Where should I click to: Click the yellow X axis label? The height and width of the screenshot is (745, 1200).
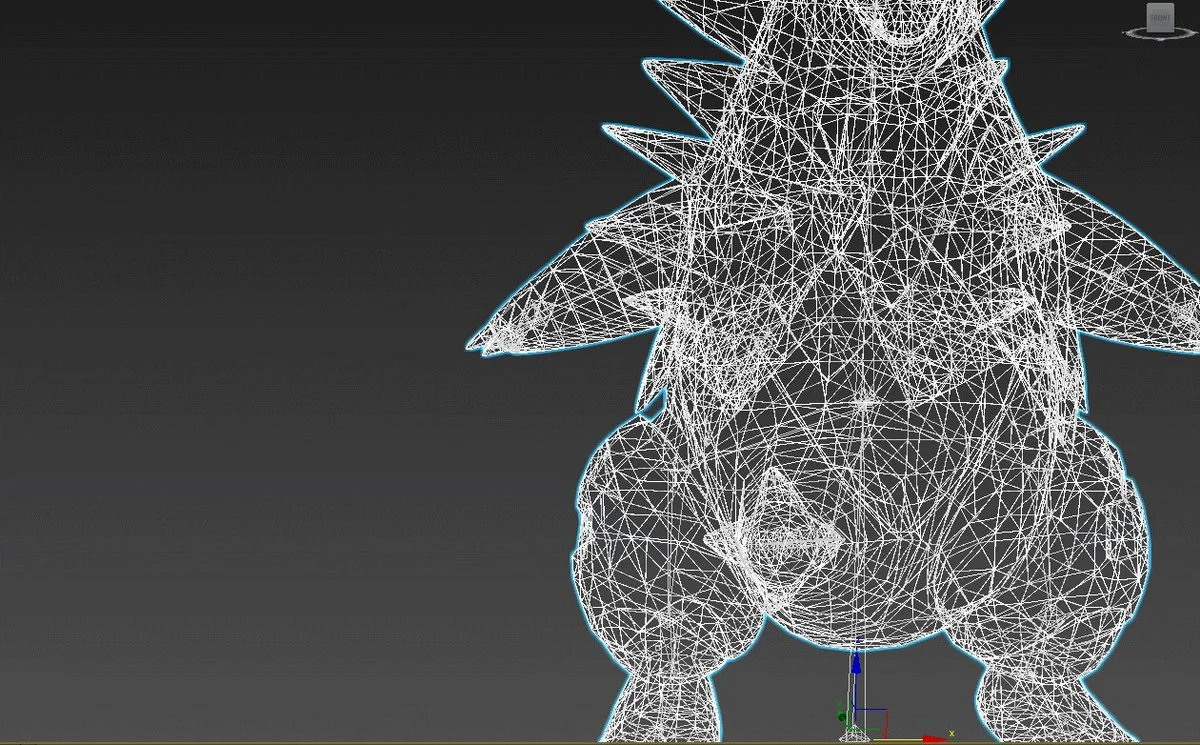pyautogui.click(x=952, y=734)
